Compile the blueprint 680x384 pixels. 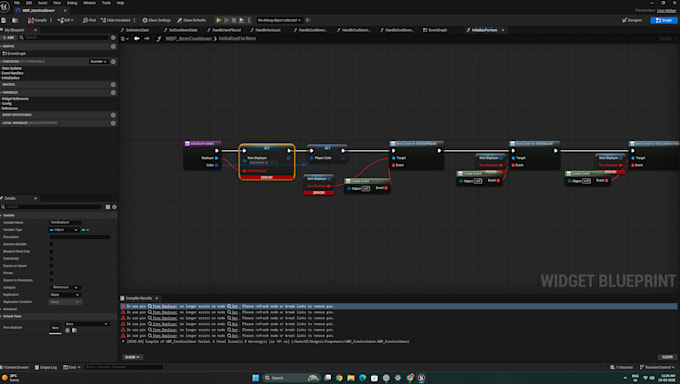pos(37,20)
